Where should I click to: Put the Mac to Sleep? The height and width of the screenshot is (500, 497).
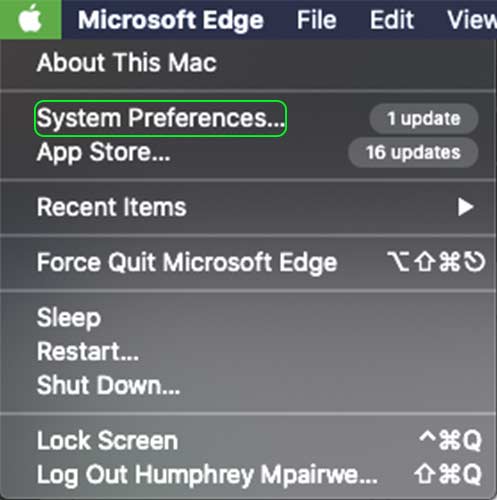coord(69,318)
